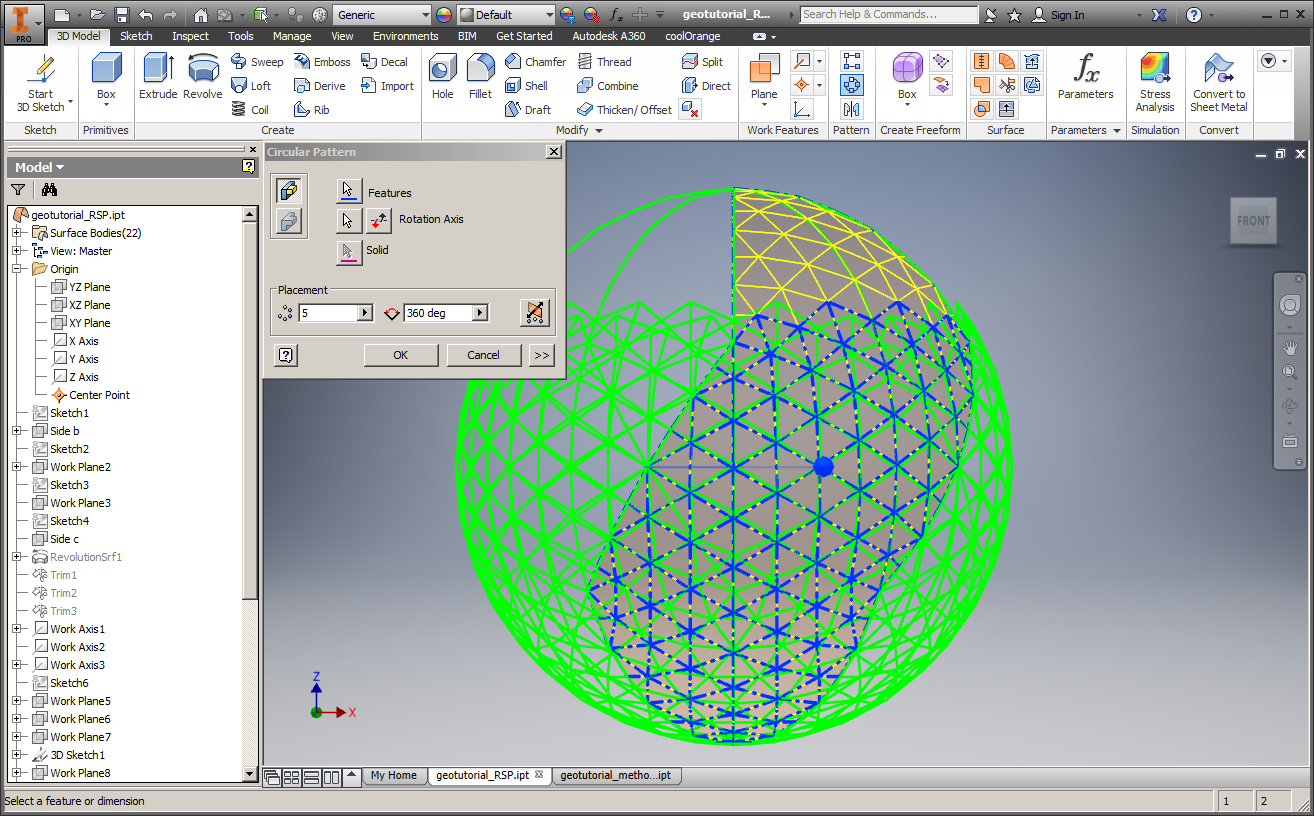Open the Inspect ribbon tab

190,36
